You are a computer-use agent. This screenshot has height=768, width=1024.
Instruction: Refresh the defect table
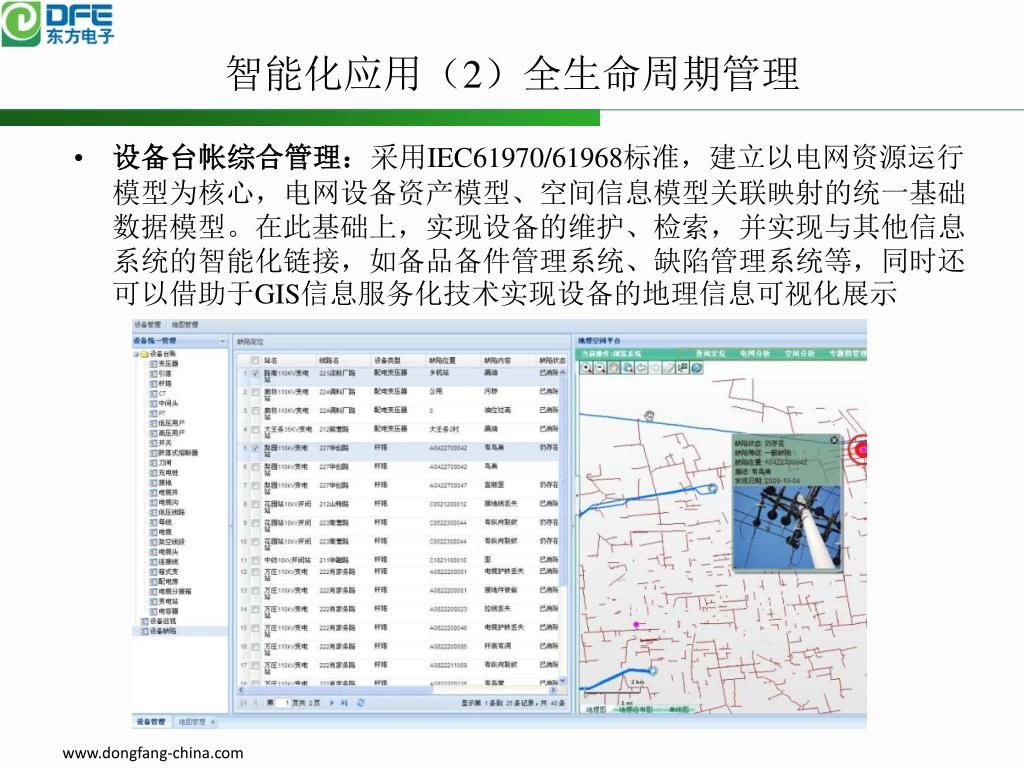point(360,703)
